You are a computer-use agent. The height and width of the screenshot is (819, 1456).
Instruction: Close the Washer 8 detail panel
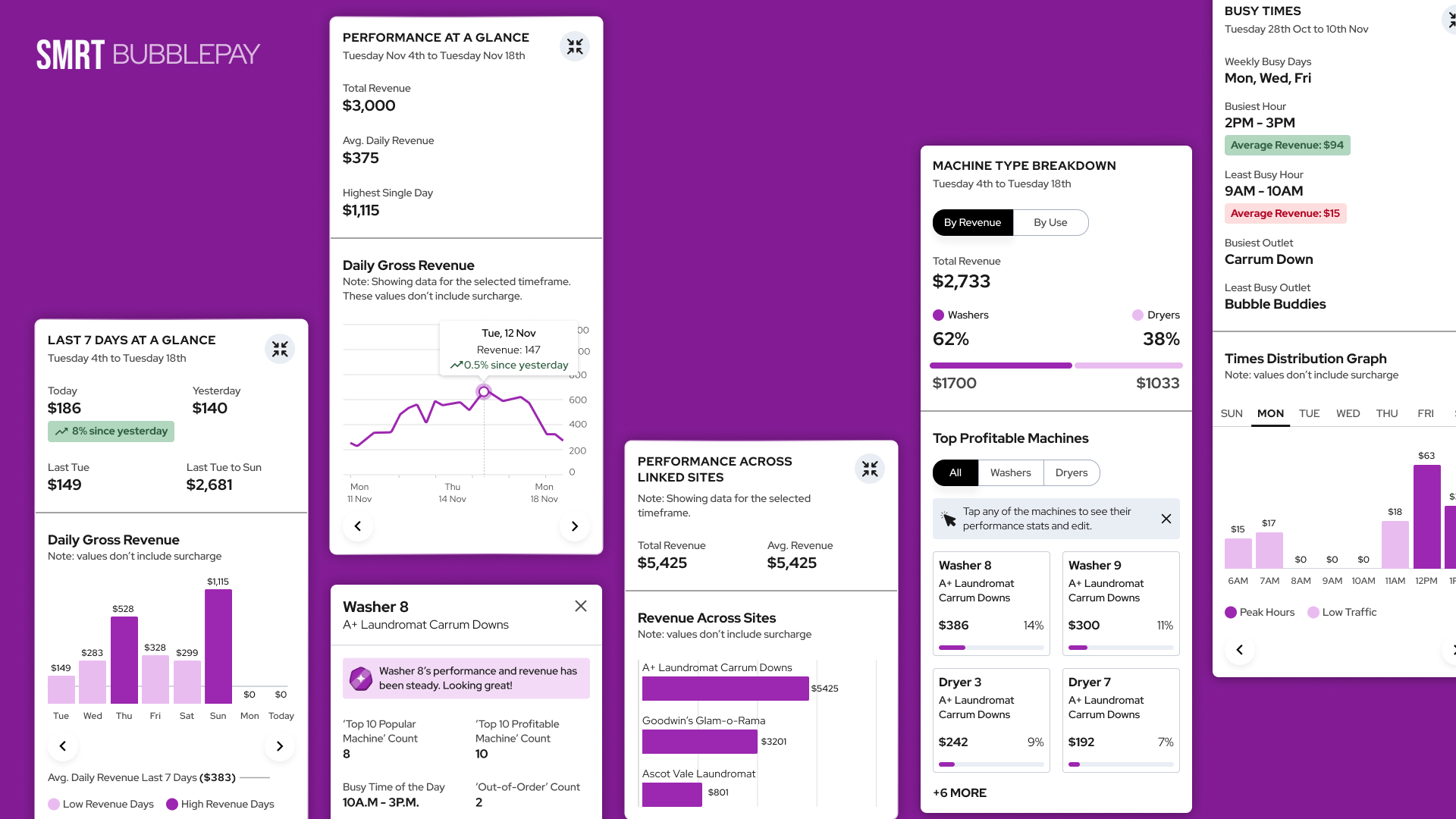coord(581,606)
